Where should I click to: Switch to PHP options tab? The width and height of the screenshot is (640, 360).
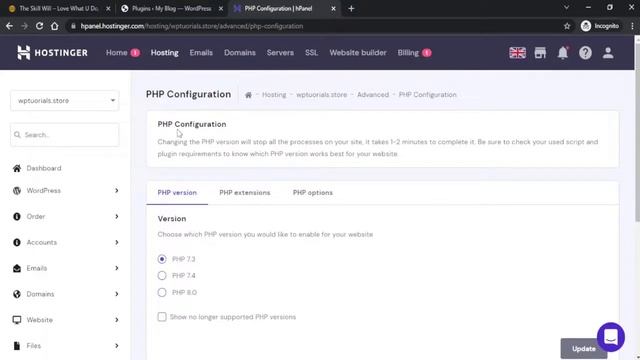click(x=313, y=193)
